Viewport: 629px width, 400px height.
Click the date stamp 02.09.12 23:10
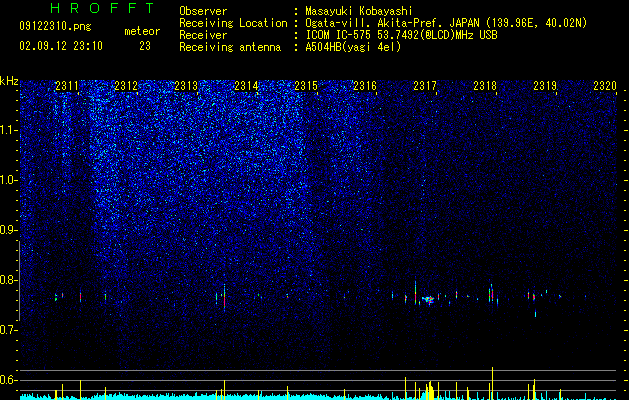(x=61, y=46)
